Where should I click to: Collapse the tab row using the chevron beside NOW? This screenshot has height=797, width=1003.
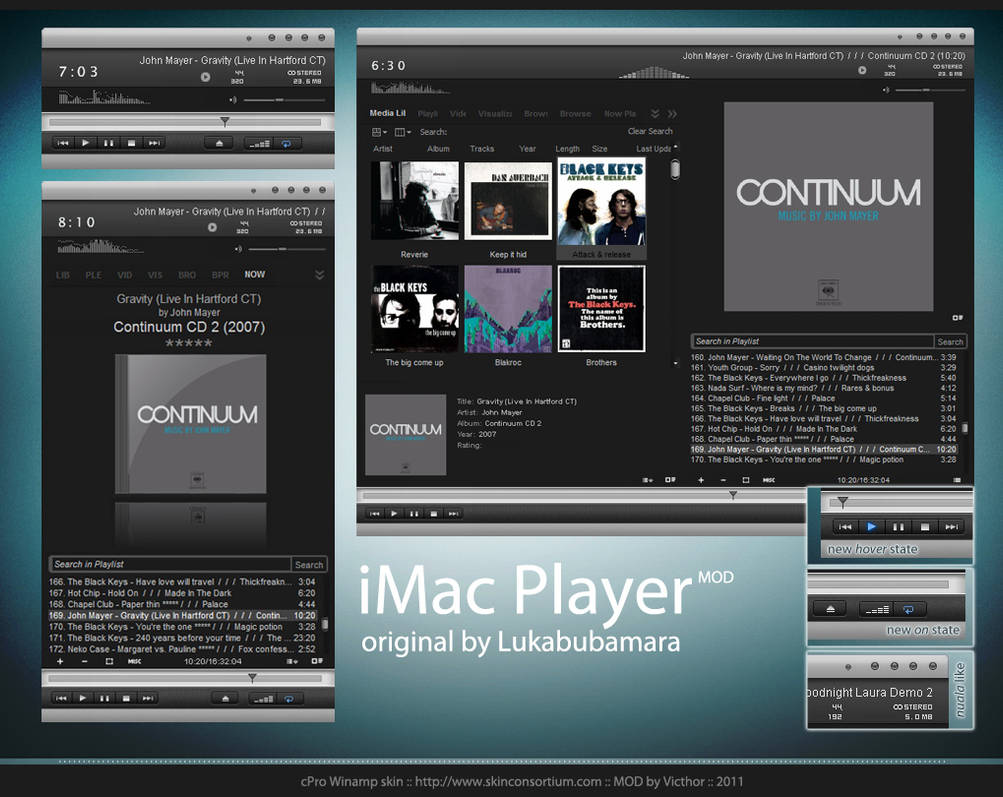(317, 274)
